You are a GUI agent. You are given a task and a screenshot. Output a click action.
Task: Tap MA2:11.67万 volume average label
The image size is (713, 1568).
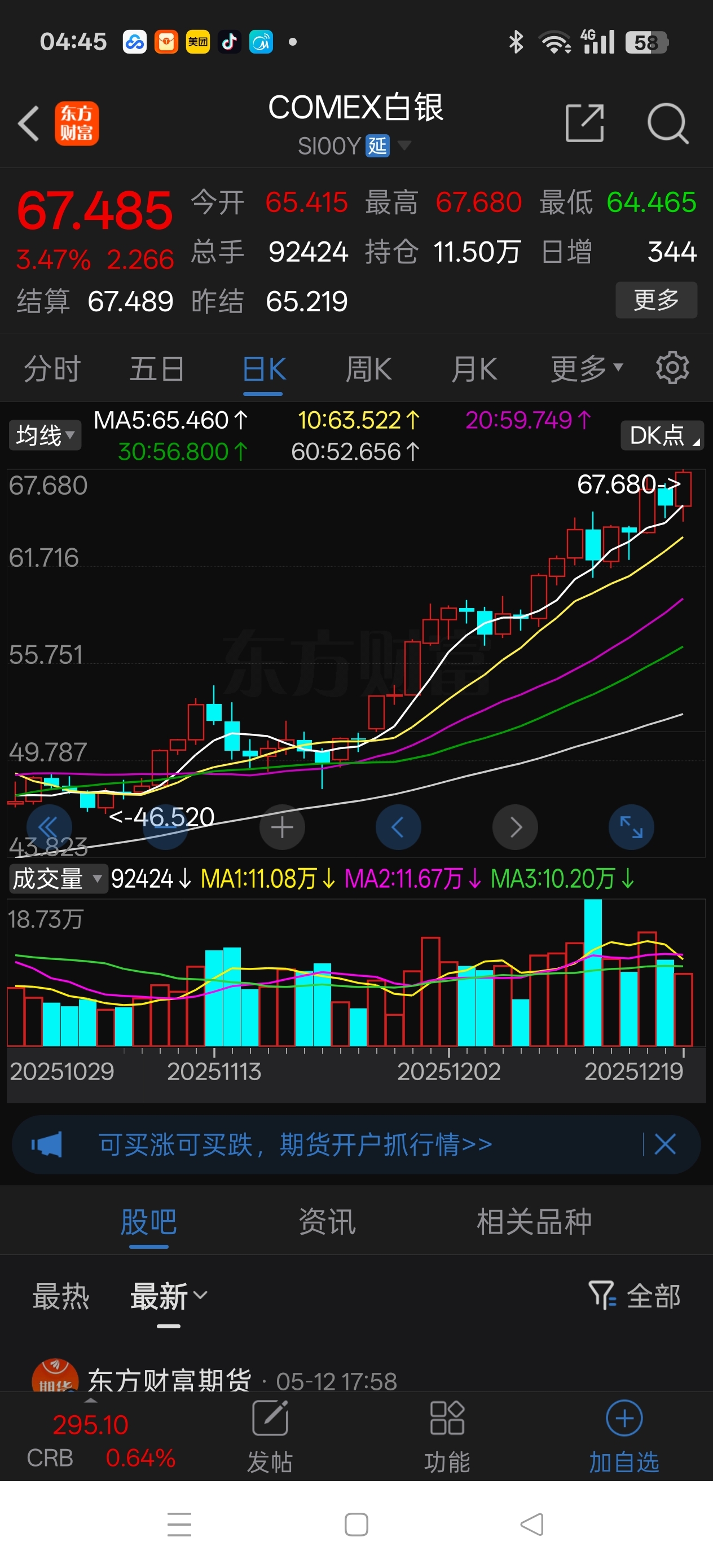click(x=413, y=878)
